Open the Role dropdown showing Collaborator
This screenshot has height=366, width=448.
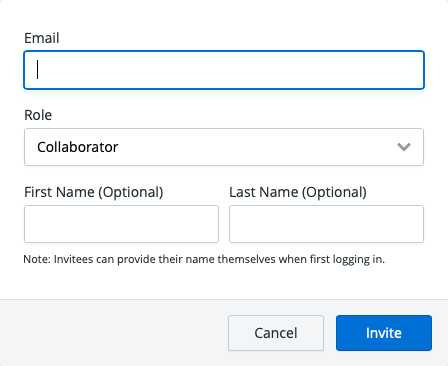click(x=224, y=147)
